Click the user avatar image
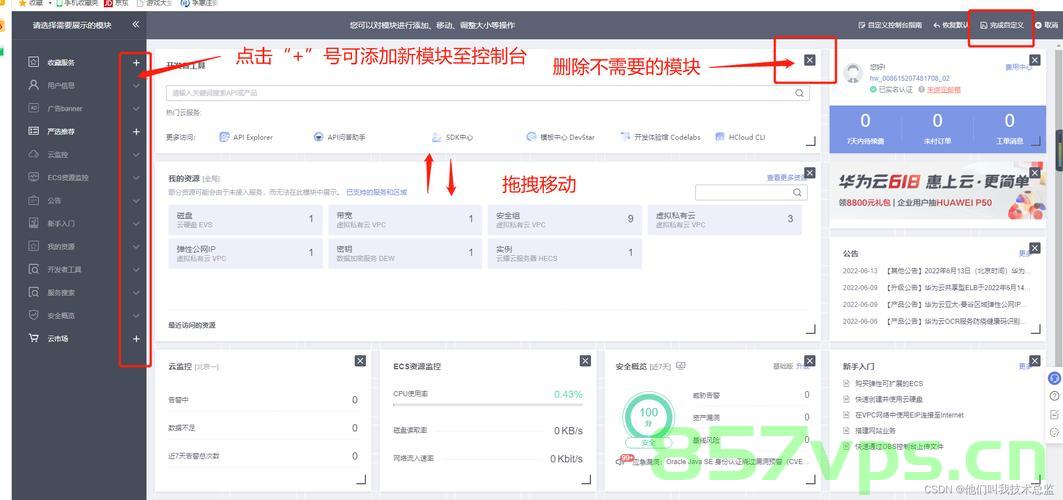The height and width of the screenshot is (500, 1063). coord(852,73)
